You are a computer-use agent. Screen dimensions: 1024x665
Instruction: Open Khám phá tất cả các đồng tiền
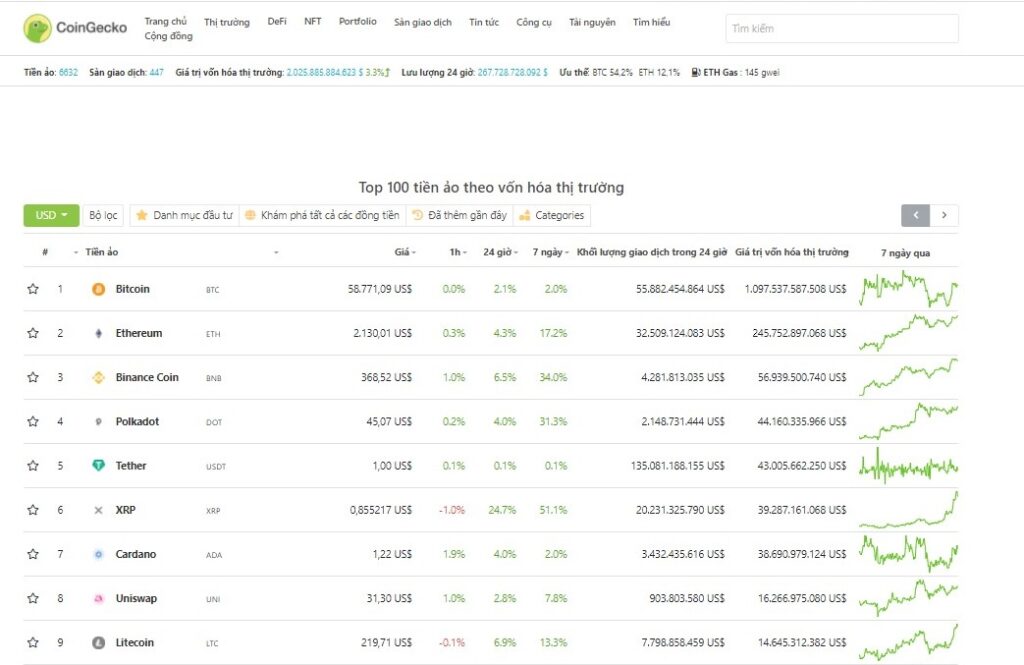[x=323, y=215]
